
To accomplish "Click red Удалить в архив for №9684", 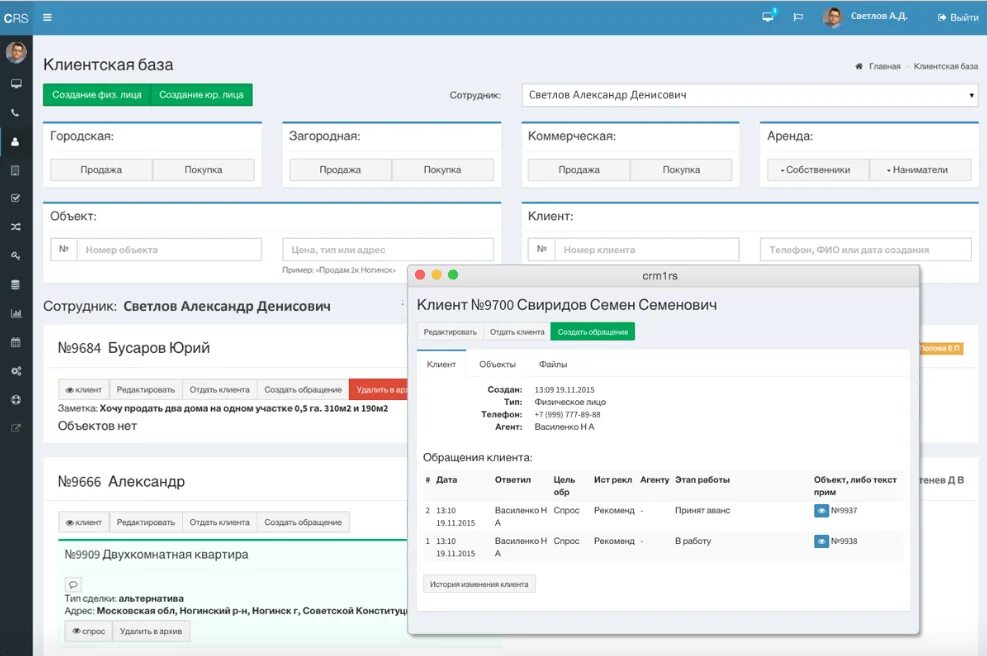I will 378,390.
